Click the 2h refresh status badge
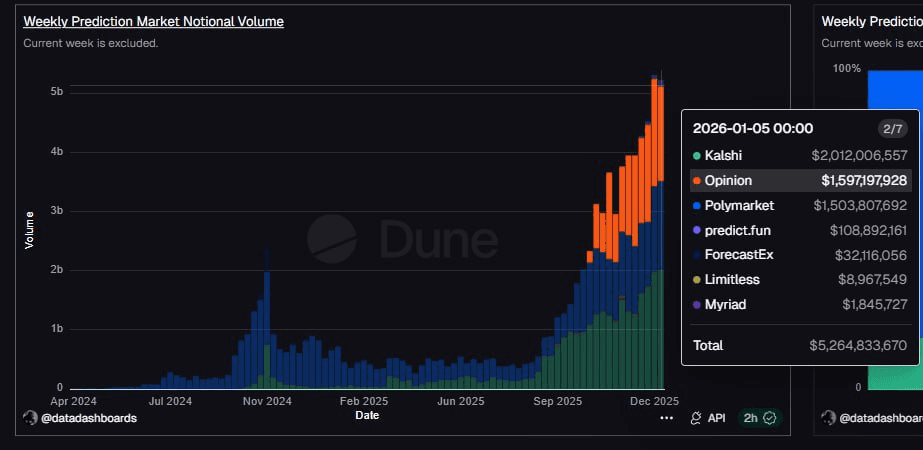Image resolution: width=923 pixels, height=450 pixels. (759, 418)
